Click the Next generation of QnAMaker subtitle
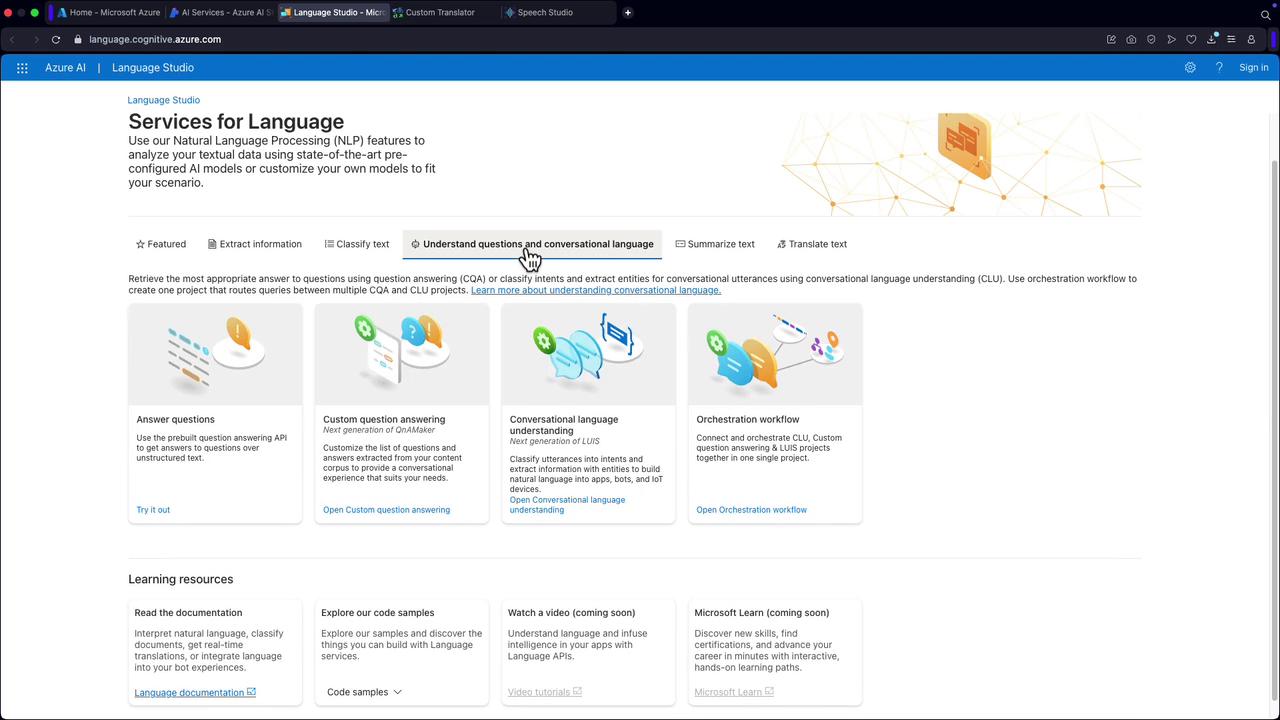Screen dimensions: 1280x720 tap(379, 430)
